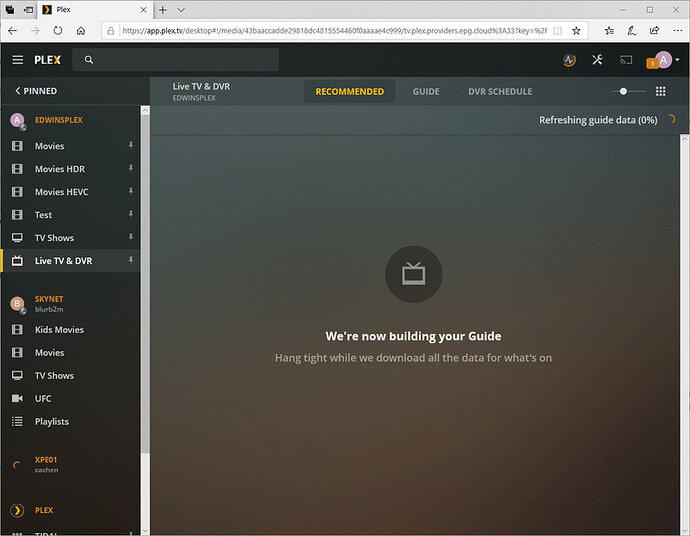Screen dimensions: 690x536
Task: Close the Plex browser tab
Action: pyautogui.click(x=143, y=10)
